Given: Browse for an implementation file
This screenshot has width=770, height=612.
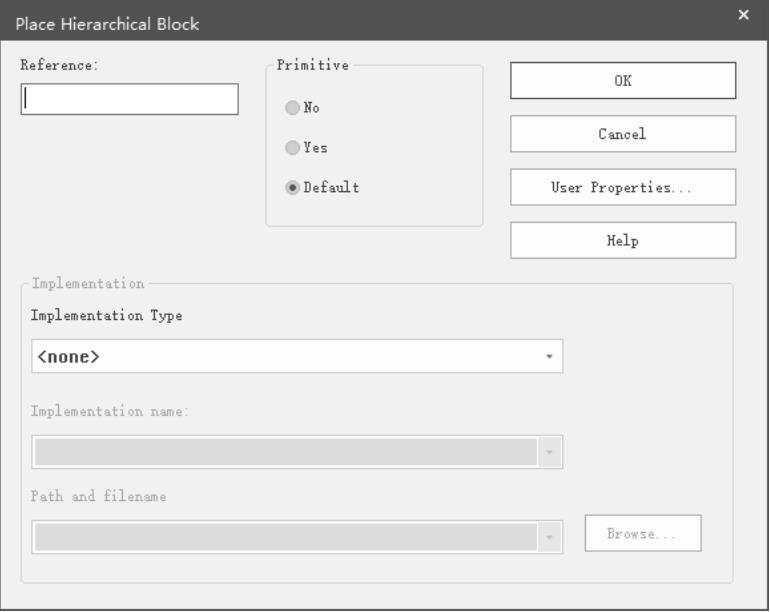Looking at the screenshot, I should pyautogui.click(x=643, y=533).
